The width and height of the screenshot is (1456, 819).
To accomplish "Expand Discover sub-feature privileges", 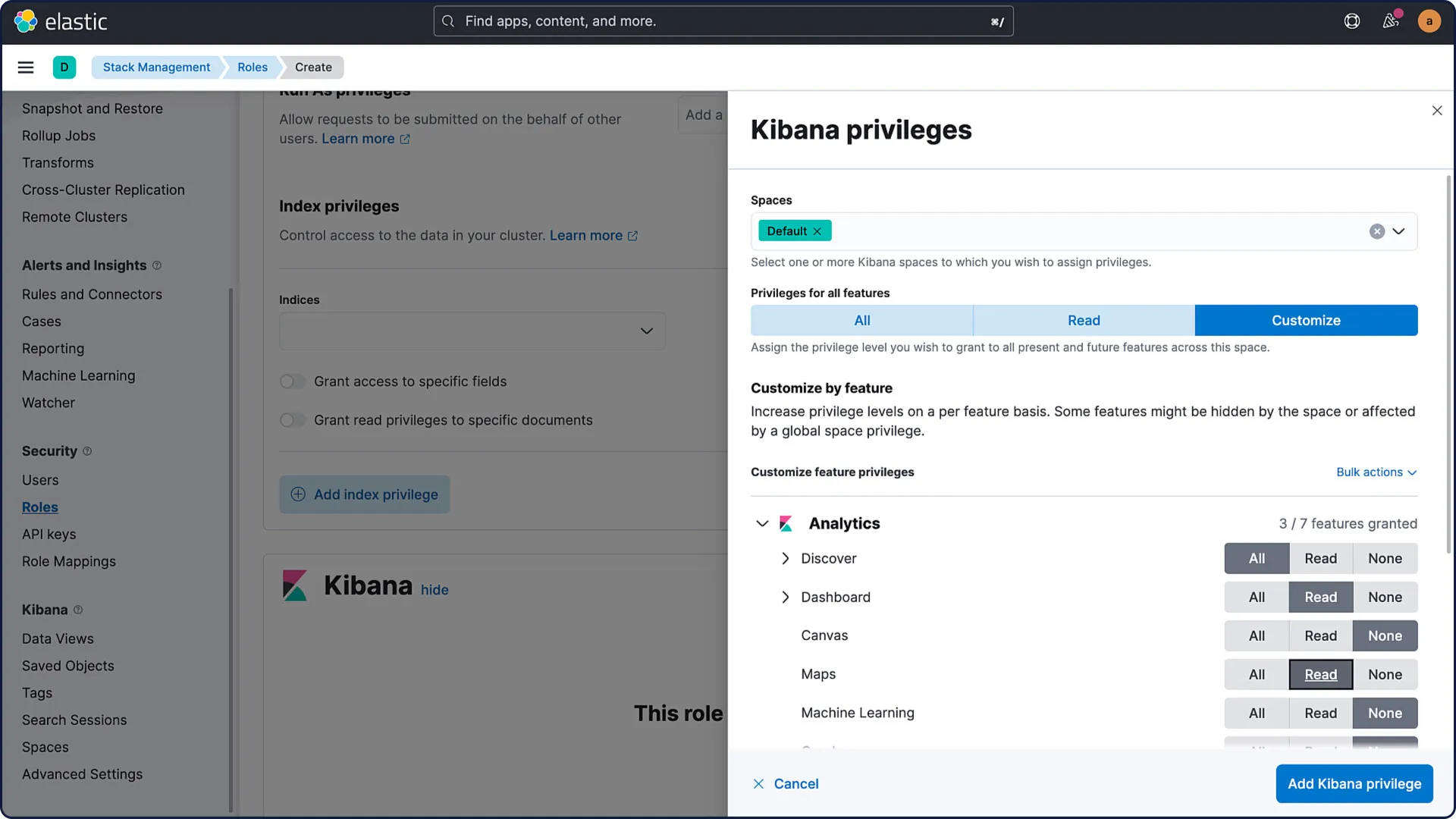I will tap(785, 558).
